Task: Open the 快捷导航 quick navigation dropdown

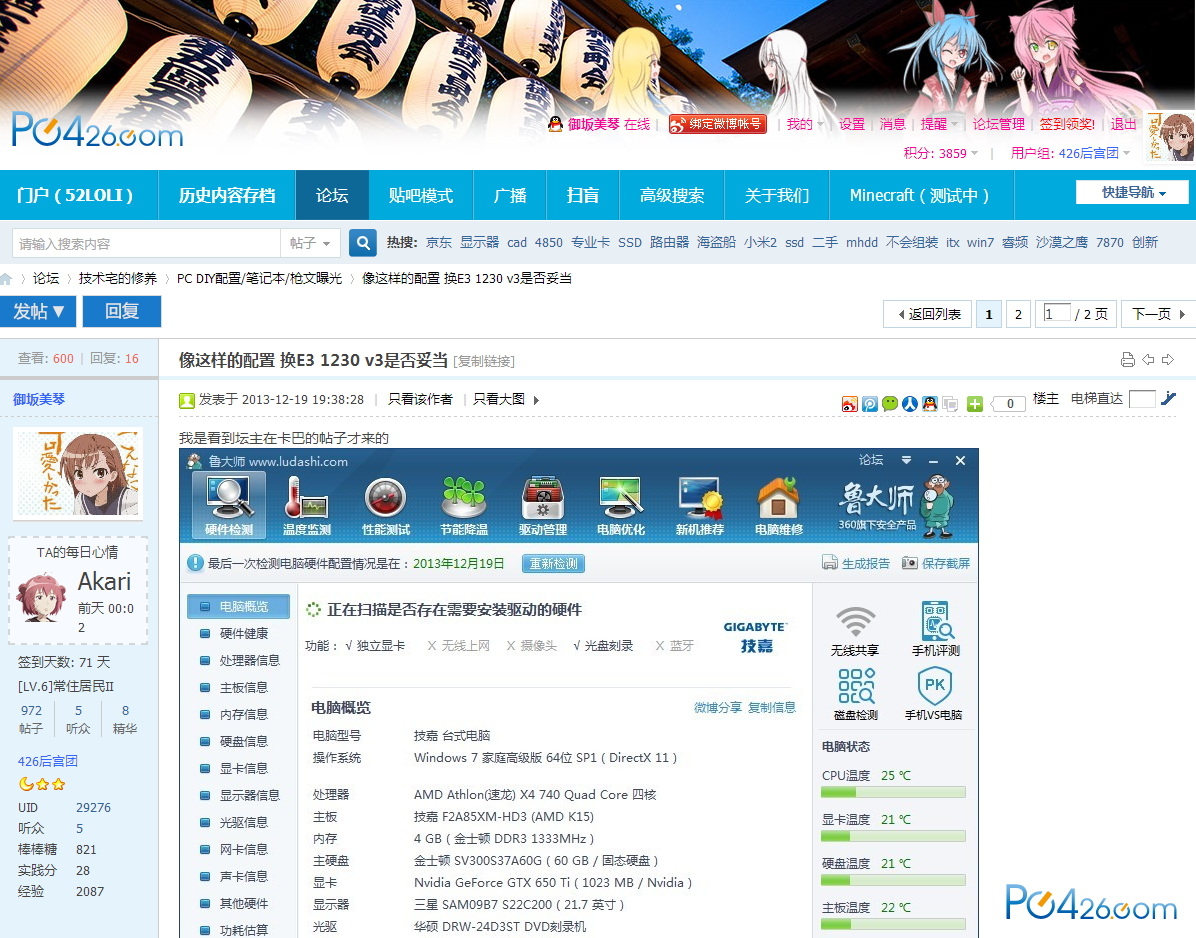Action: point(1133,192)
